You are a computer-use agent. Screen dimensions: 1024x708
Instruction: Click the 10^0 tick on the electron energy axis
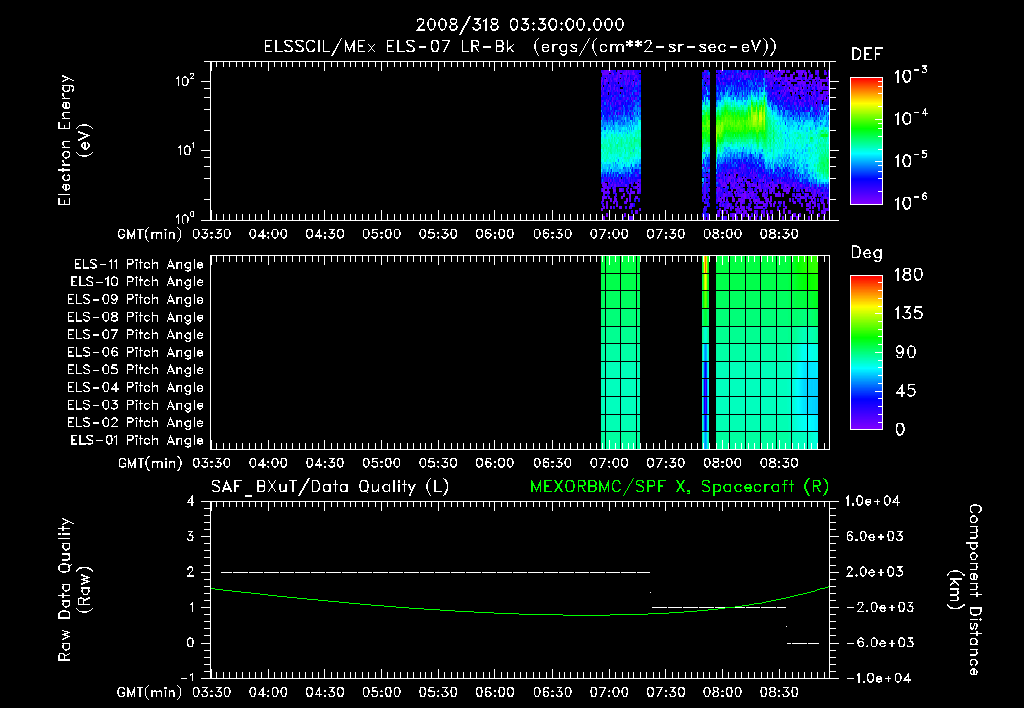point(185,217)
